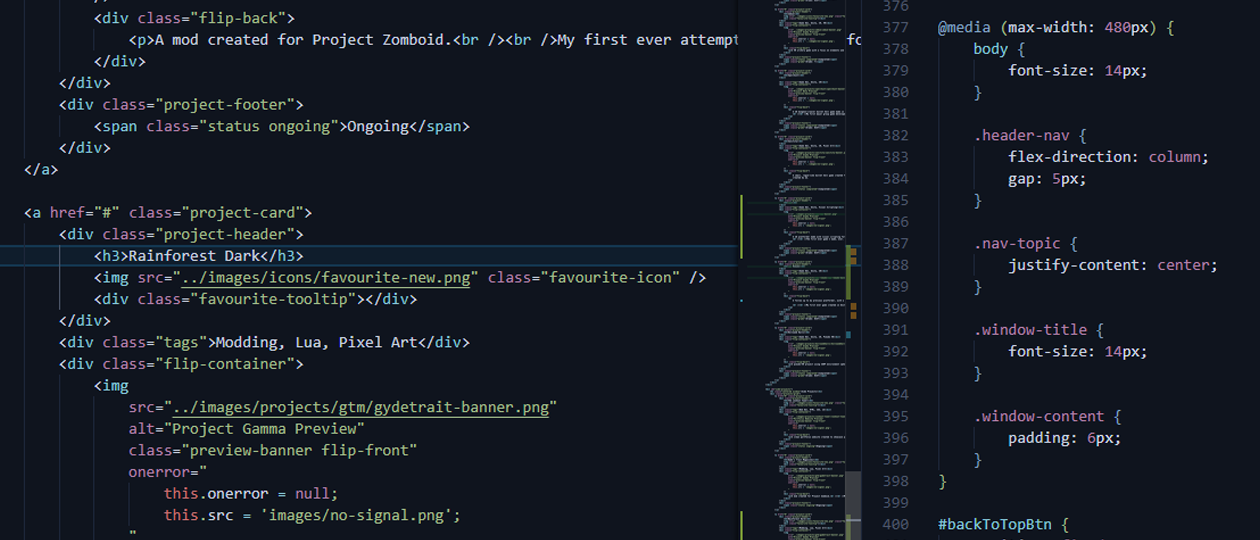Click line number 395 in the gutter
1260x540 pixels.
point(896,416)
